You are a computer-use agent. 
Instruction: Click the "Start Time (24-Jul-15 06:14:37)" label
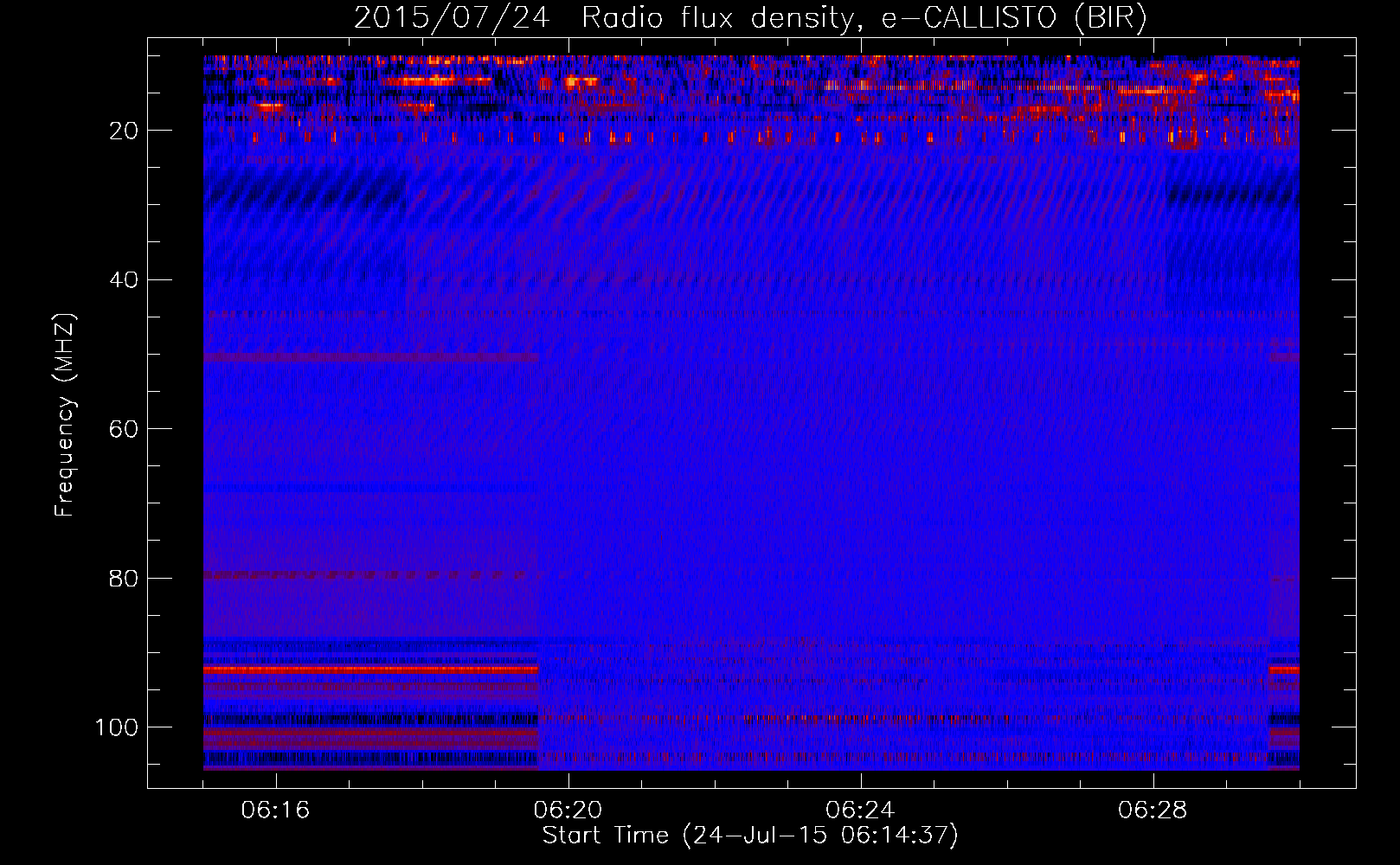[x=750, y=836]
